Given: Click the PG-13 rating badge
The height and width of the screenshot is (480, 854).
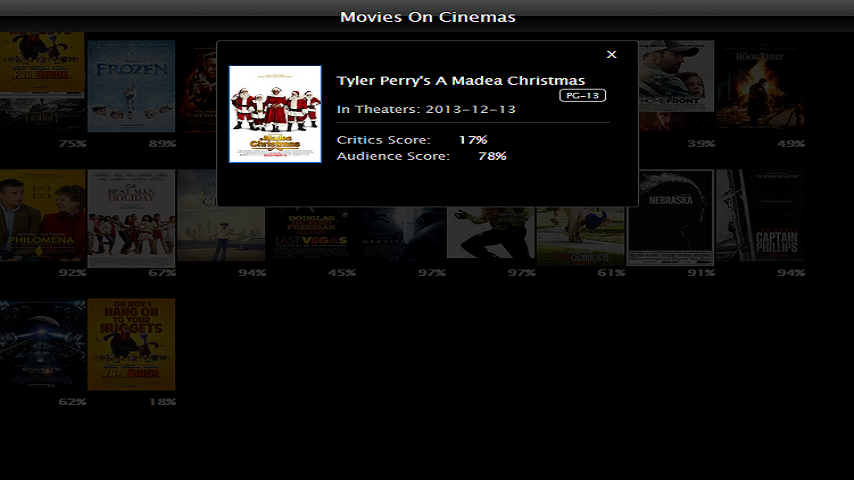Looking at the screenshot, I should [582, 95].
